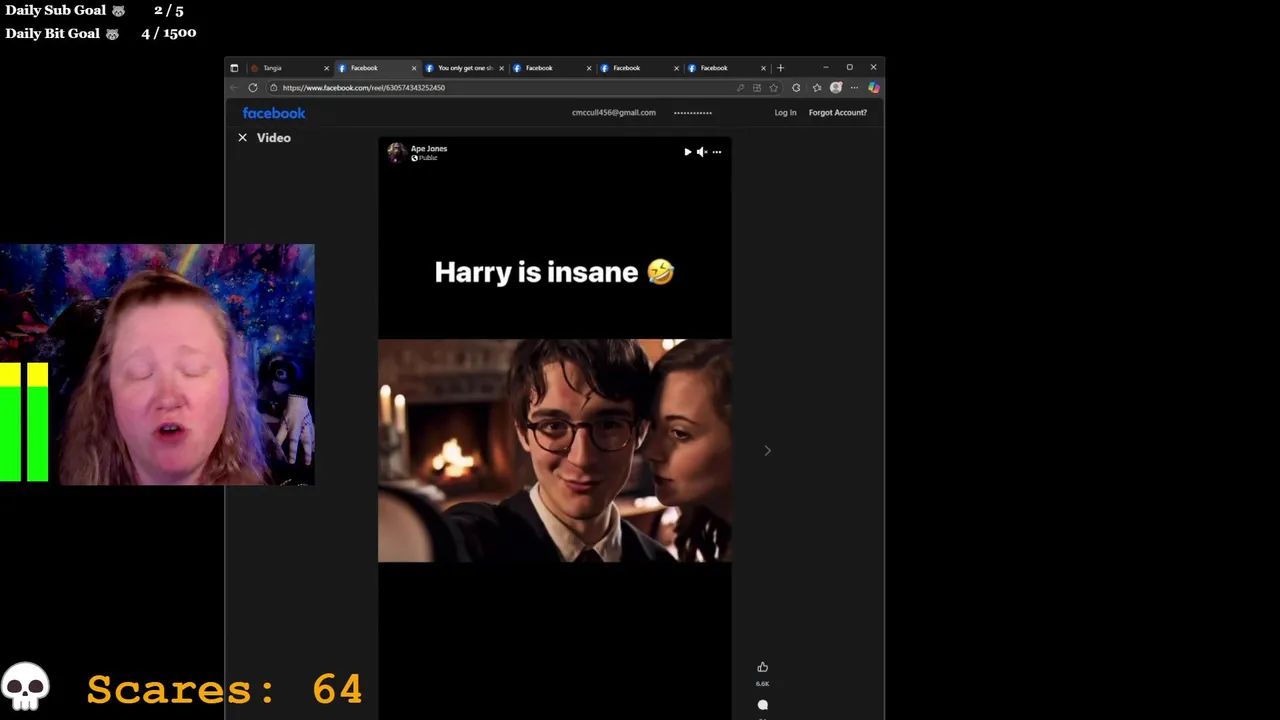Viewport: 1280px width, 720px height.
Task: Click the streamer webcam overlay
Action: coord(157,365)
